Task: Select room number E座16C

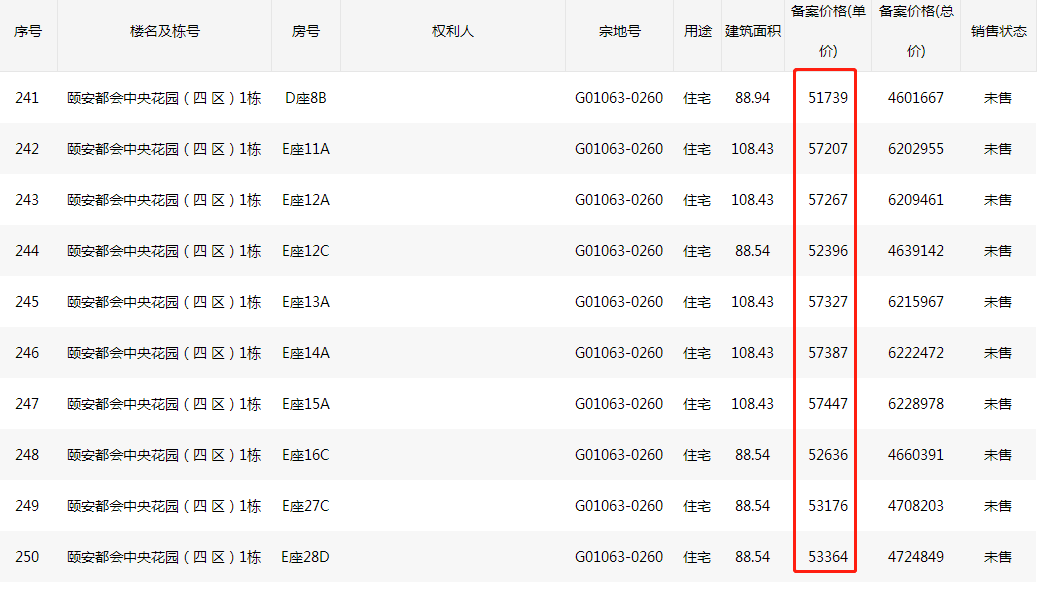Action: point(306,455)
